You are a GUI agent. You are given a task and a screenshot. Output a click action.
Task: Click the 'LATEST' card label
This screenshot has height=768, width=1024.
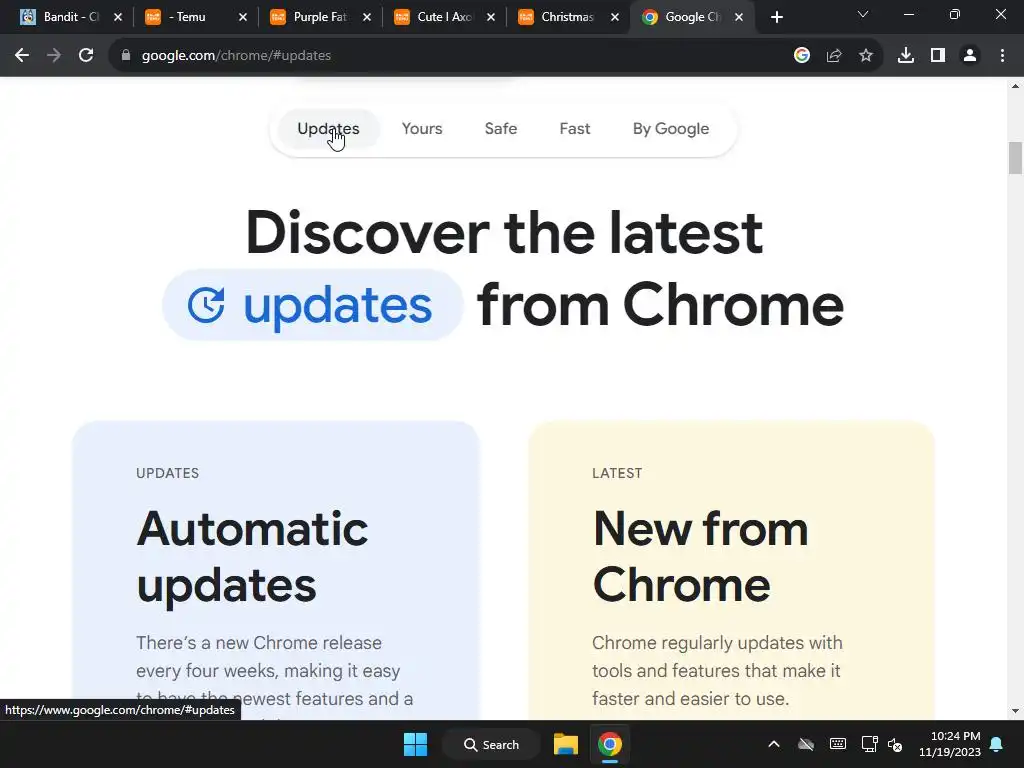[617, 473]
